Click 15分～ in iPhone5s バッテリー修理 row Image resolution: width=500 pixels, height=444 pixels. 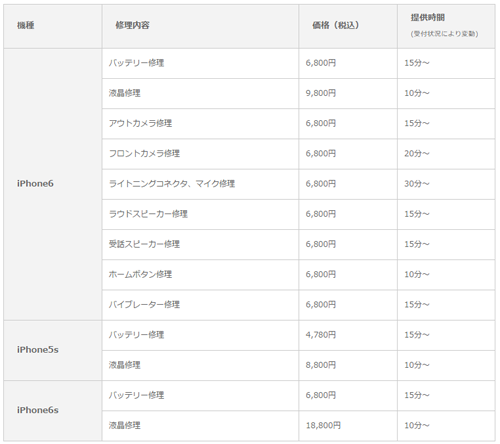tap(417, 335)
